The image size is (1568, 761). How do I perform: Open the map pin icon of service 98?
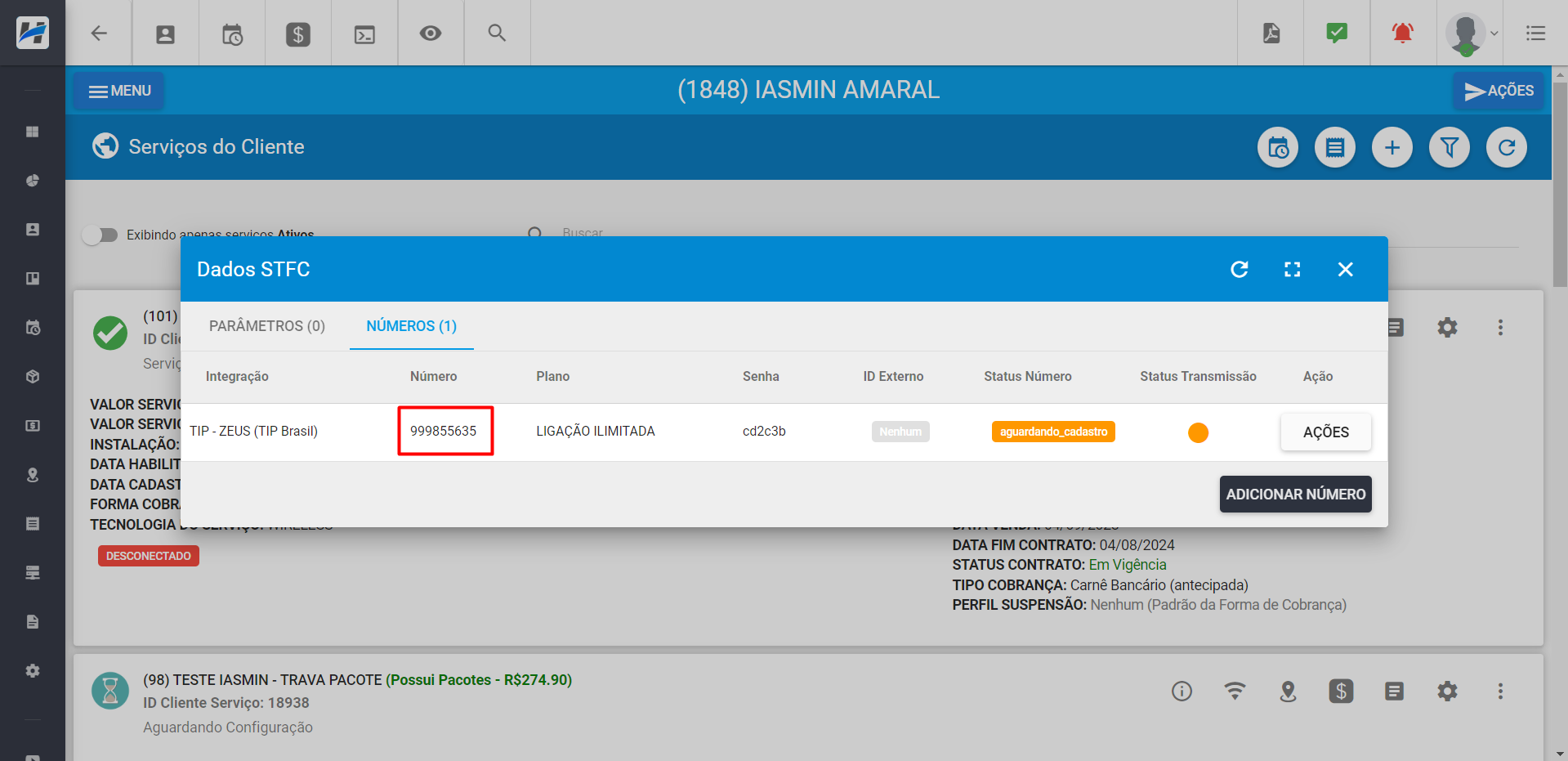(1288, 692)
